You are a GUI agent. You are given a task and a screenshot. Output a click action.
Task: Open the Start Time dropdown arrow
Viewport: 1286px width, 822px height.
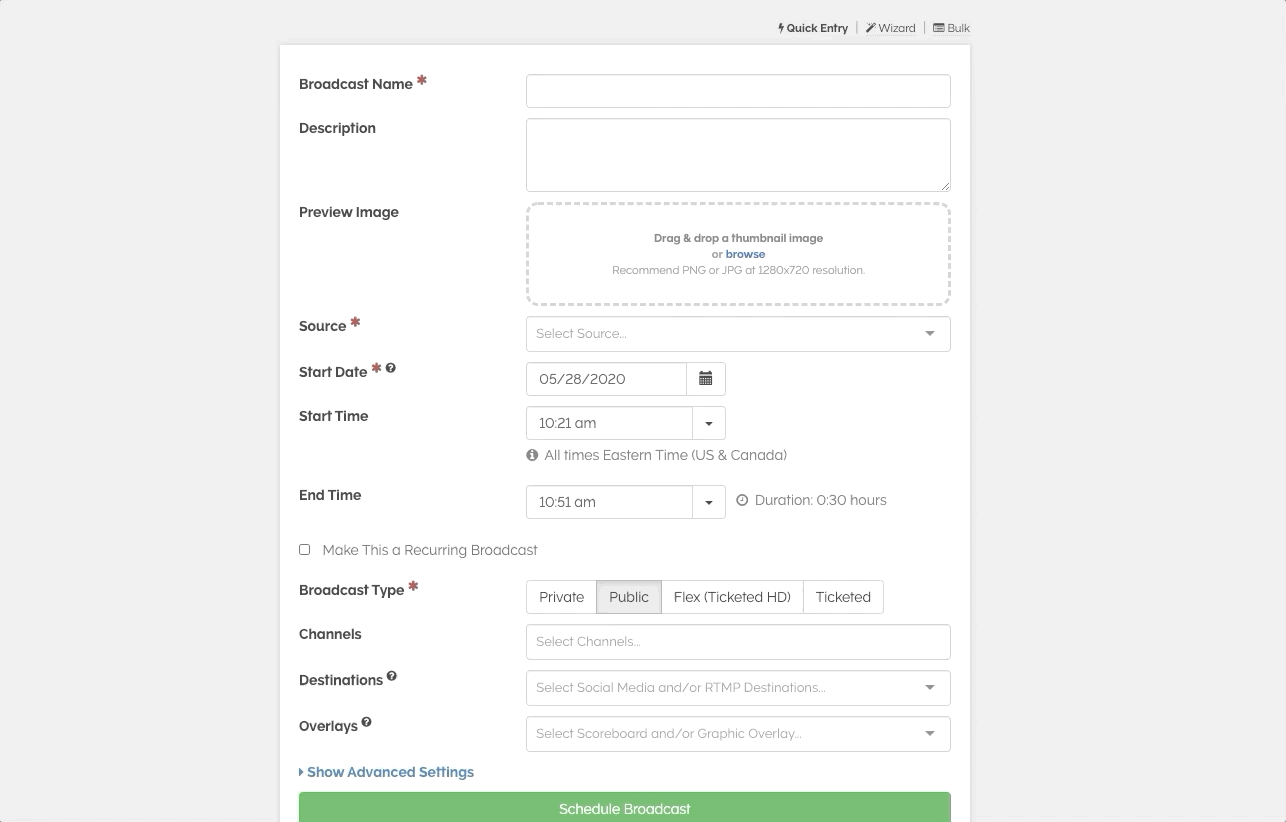709,423
